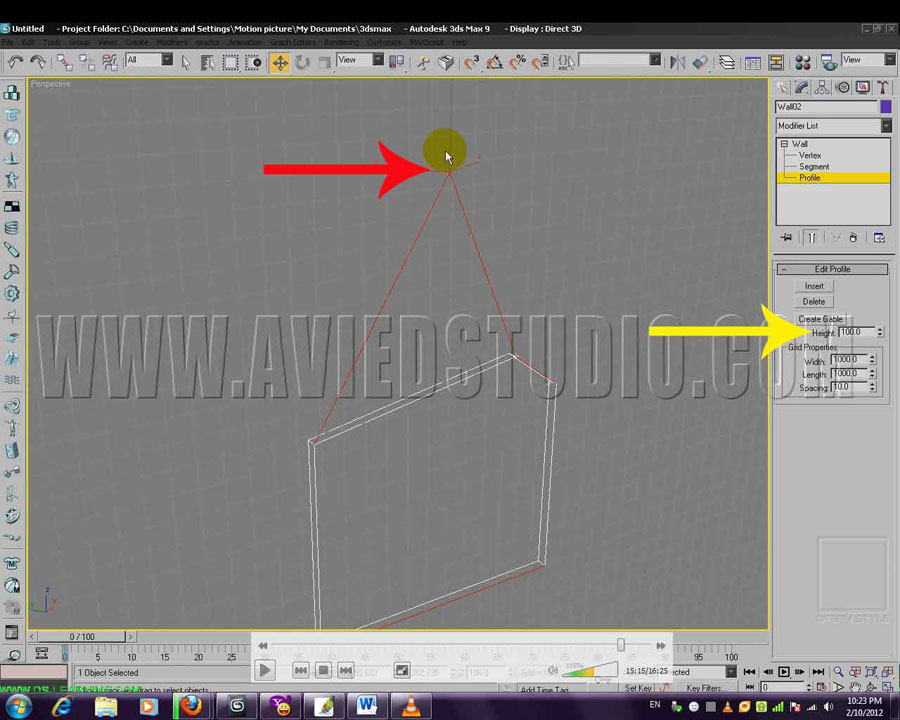This screenshot has height=720, width=900.
Task: Open the Layer Manager
Action: click(x=727, y=62)
